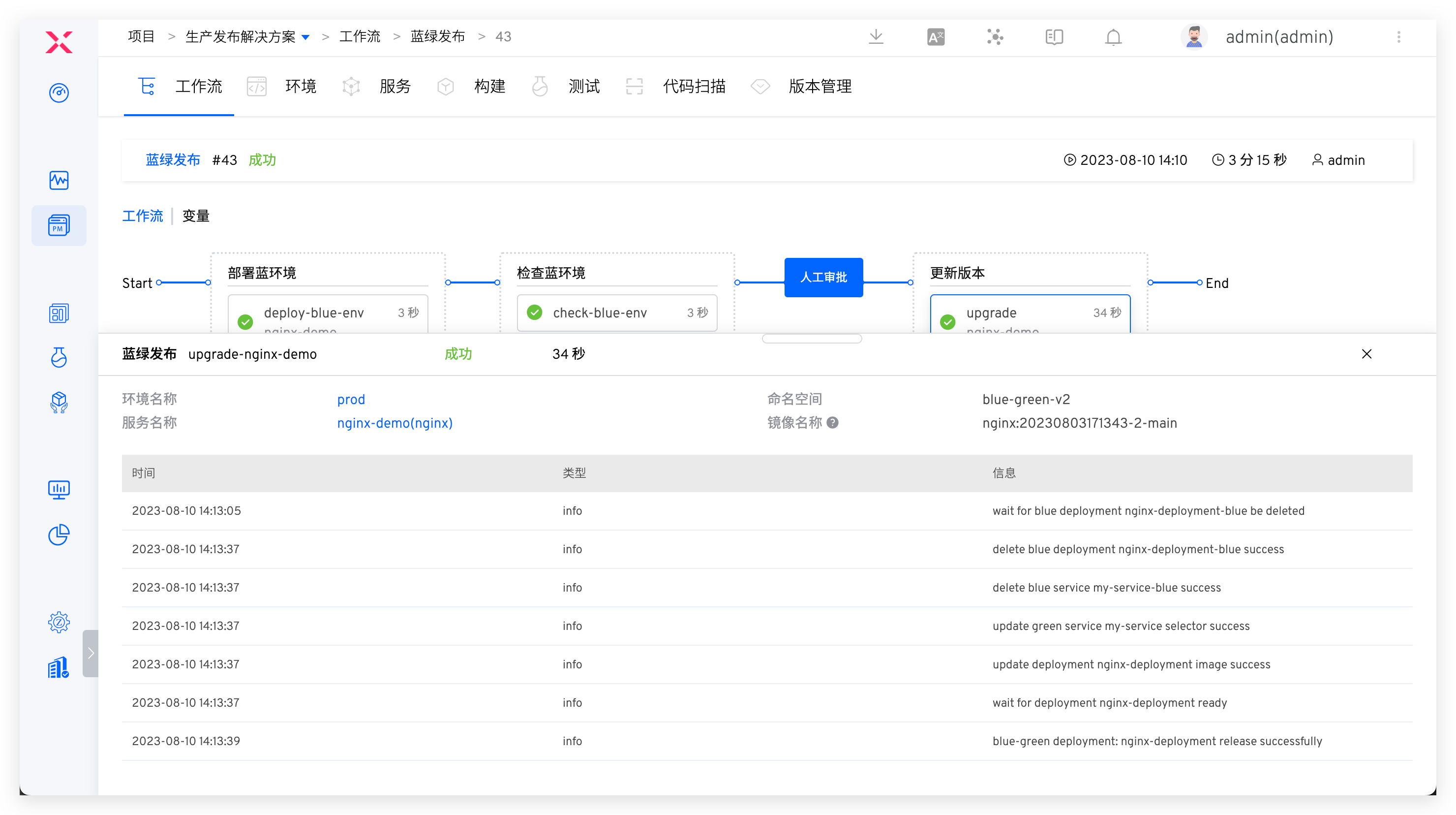Open the nginx-demo(nginx) service link
Screen dimensions: 1456x815
pyautogui.click(x=394, y=423)
